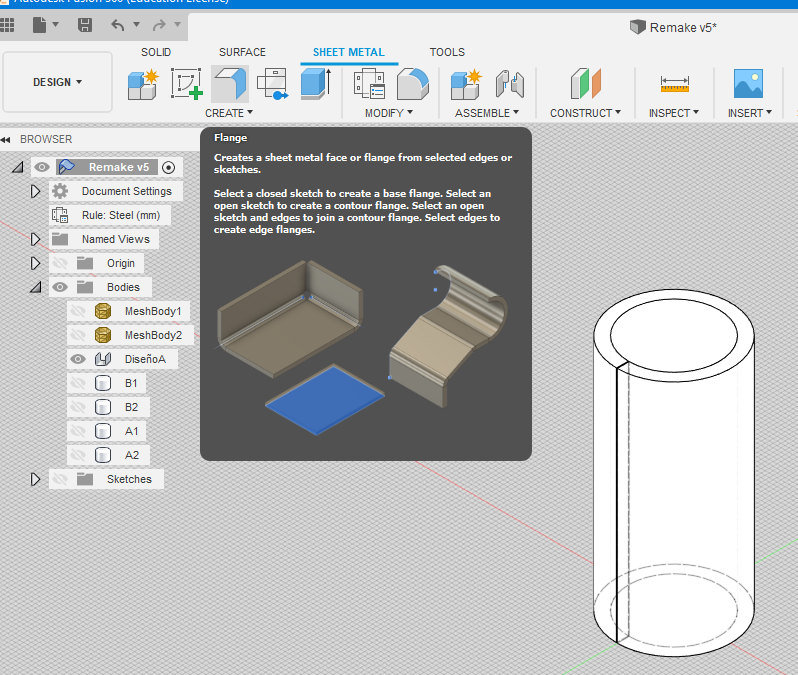Open the CONSTRUCT dropdown menu

tap(585, 113)
